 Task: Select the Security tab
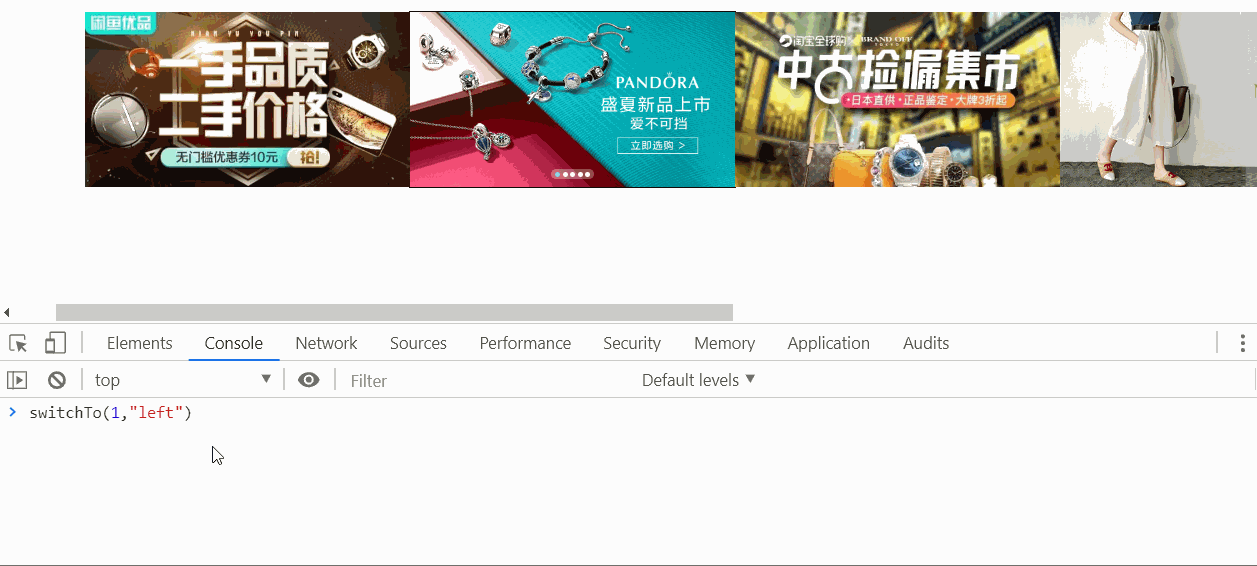(x=632, y=343)
